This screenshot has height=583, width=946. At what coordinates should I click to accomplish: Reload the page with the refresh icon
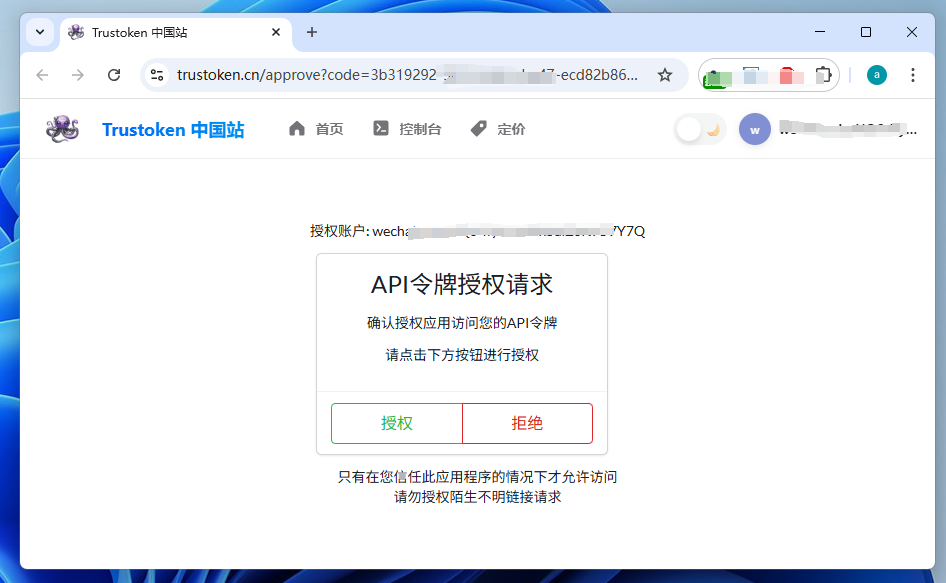[x=114, y=75]
